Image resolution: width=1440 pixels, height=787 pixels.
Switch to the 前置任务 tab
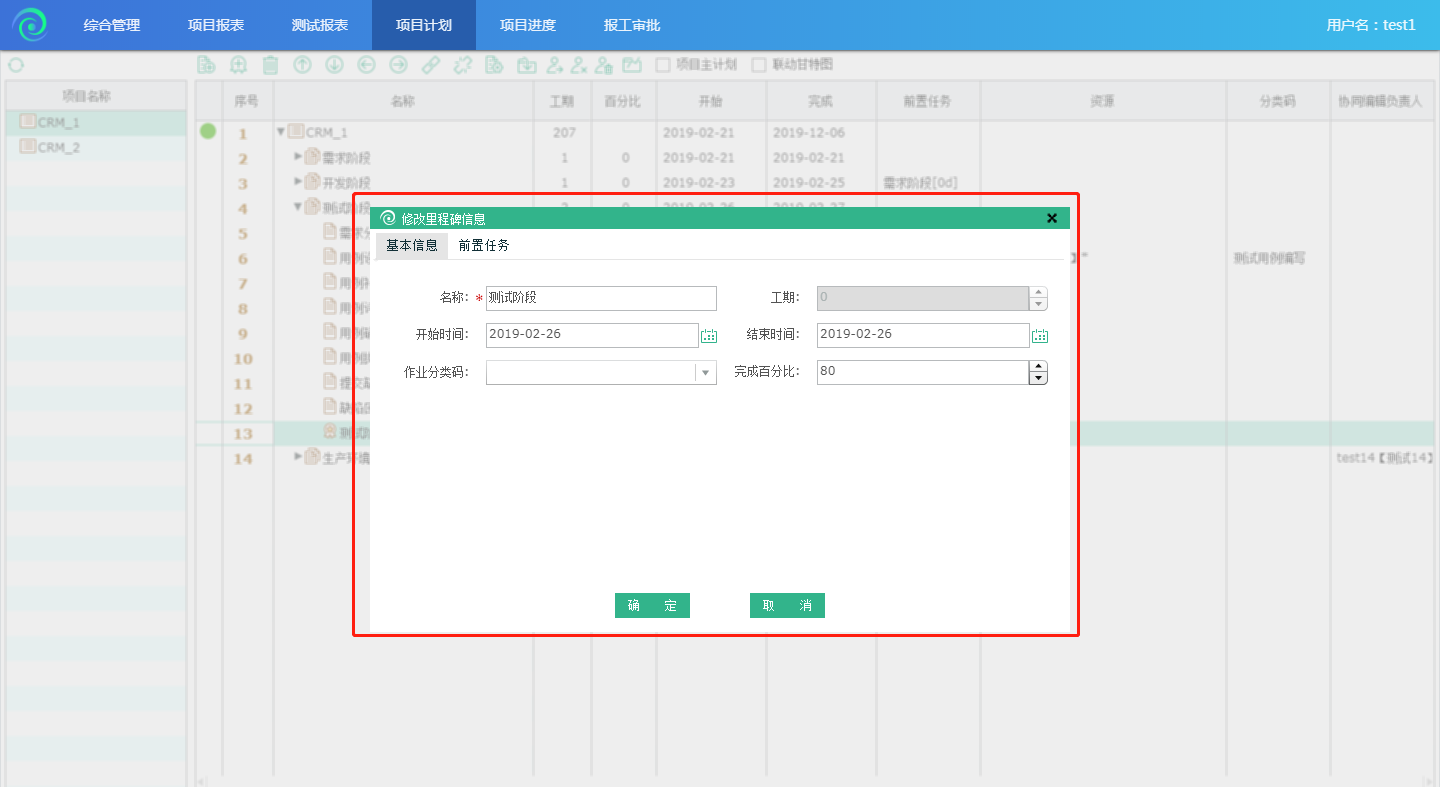pos(484,246)
